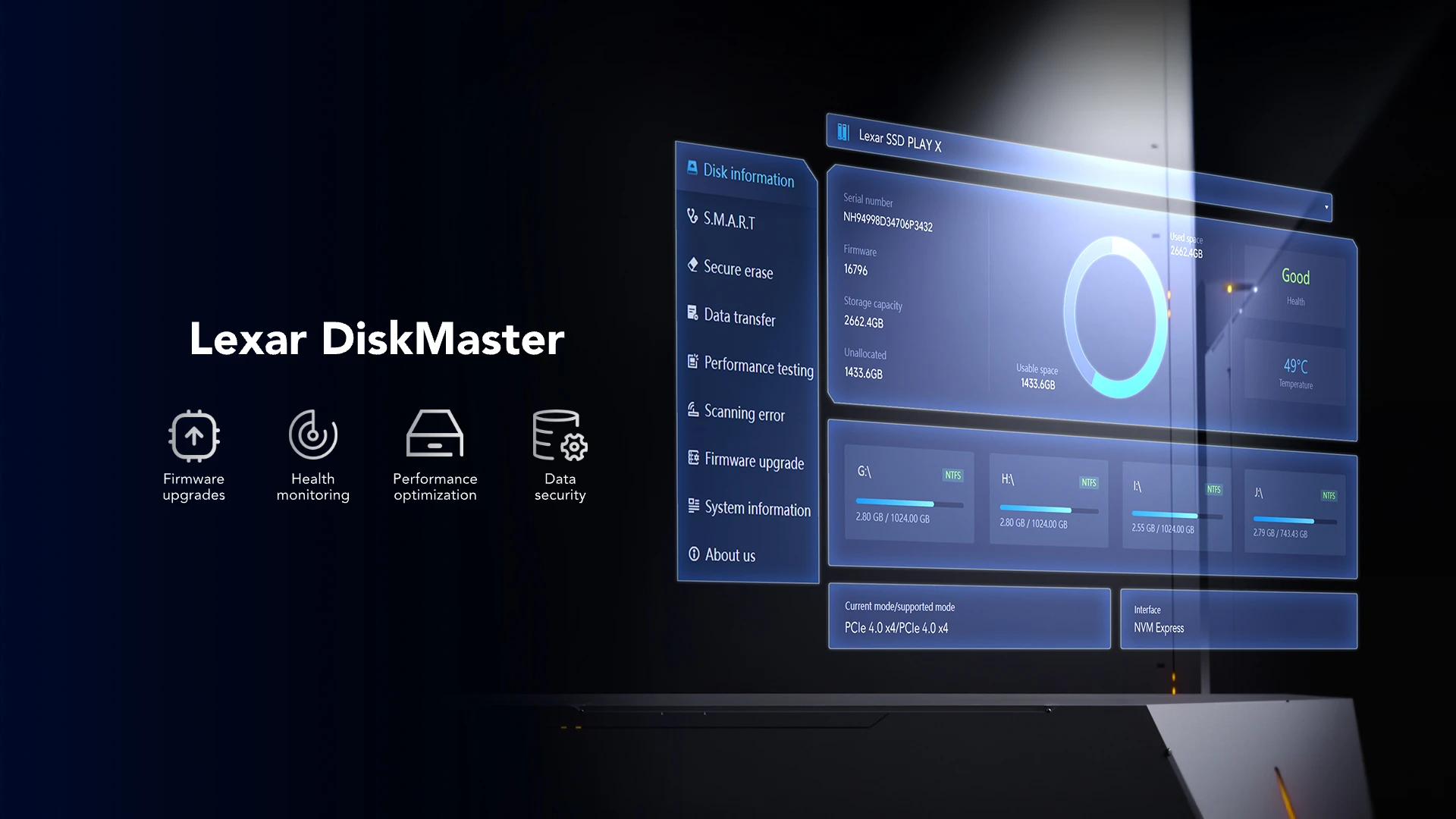Open the Disk information menu item
The image size is (1456, 819).
747,174
